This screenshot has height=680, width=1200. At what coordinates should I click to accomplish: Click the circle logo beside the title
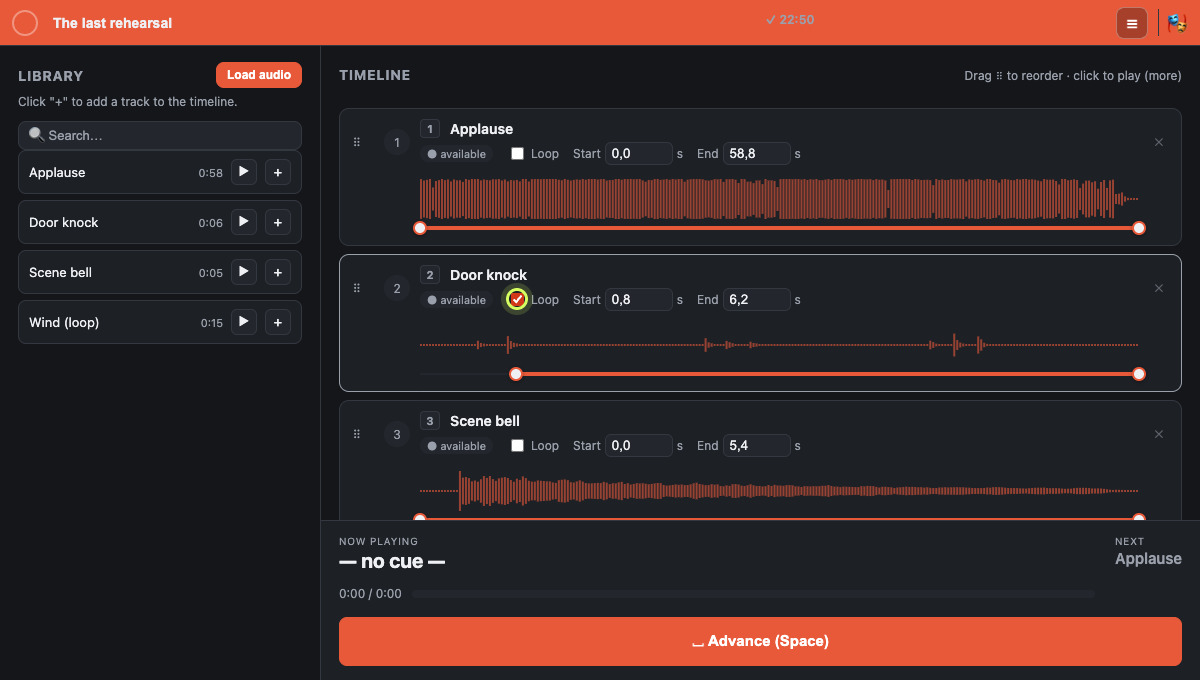(25, 23)
